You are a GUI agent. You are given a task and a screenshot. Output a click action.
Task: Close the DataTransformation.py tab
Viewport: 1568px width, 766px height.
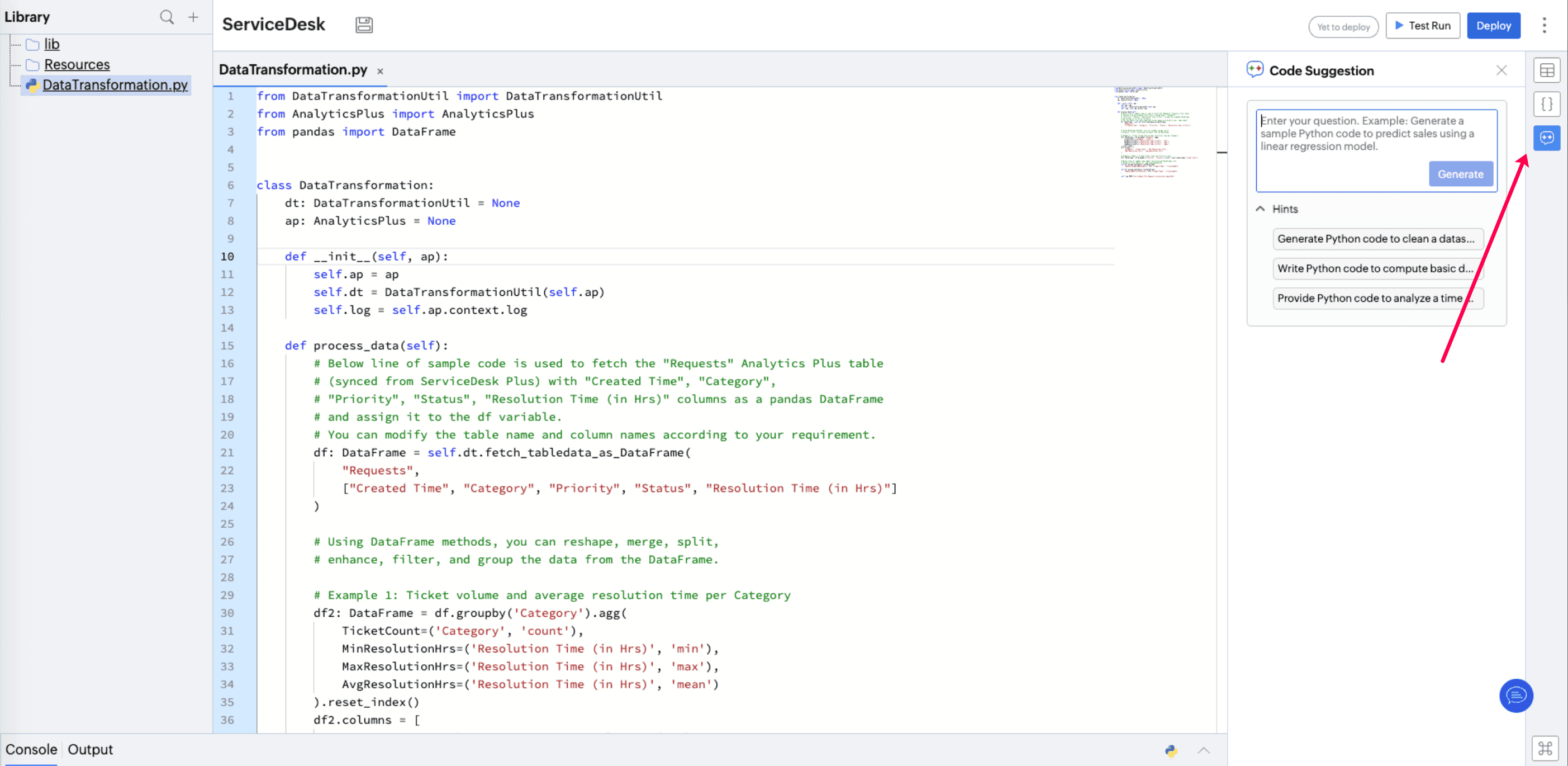pyautogui.click(x=380, y=71)
